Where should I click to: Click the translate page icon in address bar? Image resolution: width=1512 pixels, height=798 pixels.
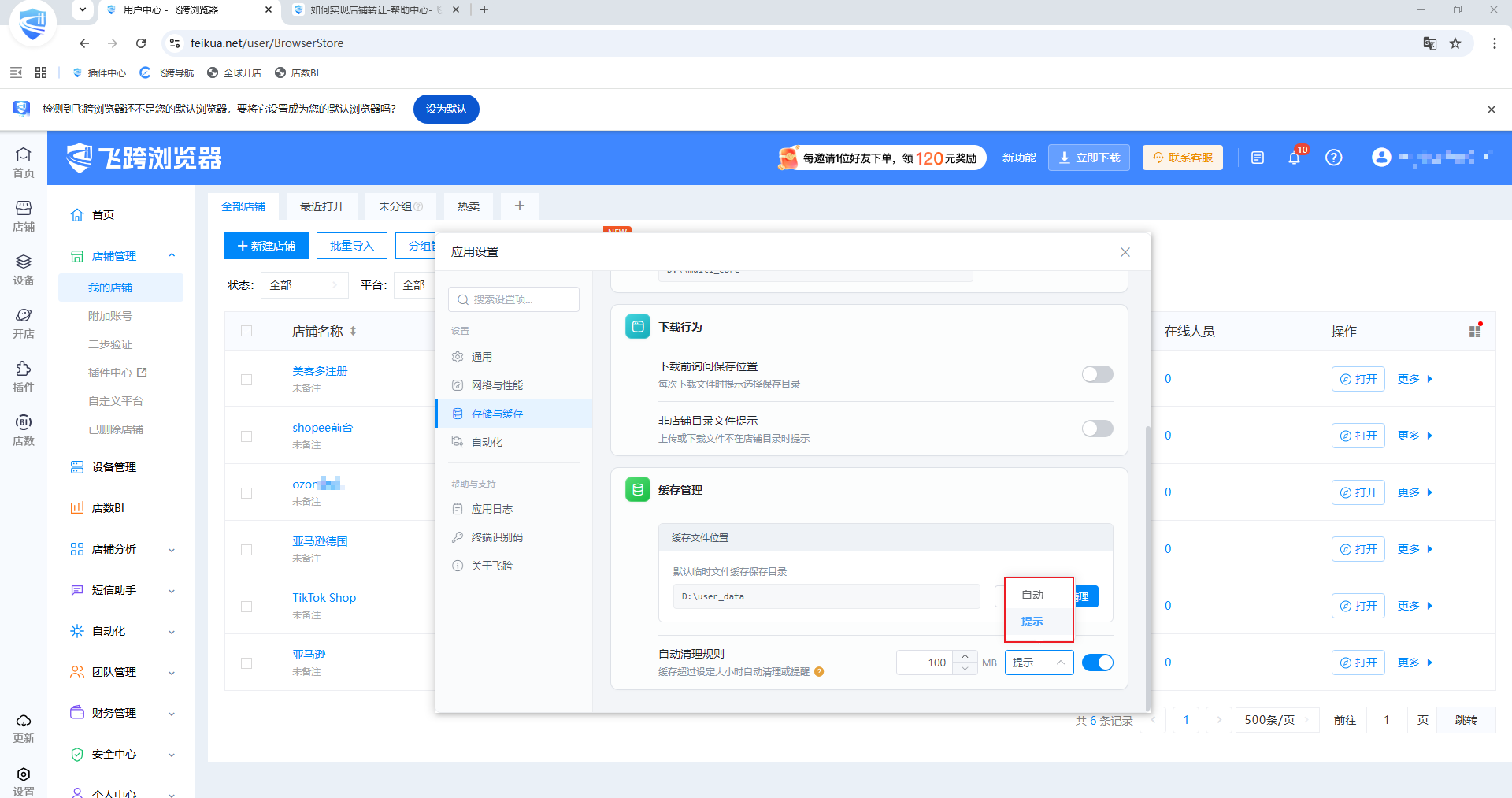1430,43
